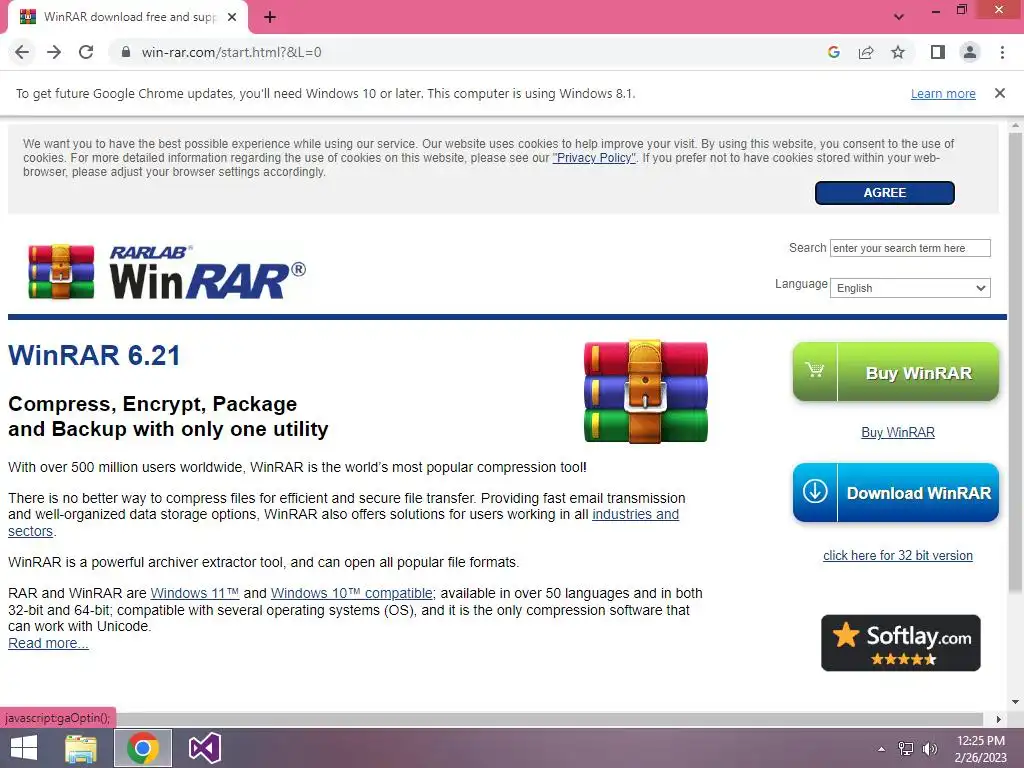Bookmark this page with the star icon
The image size is (1024, 768).
pyautogui.click(x=898, y=52)
